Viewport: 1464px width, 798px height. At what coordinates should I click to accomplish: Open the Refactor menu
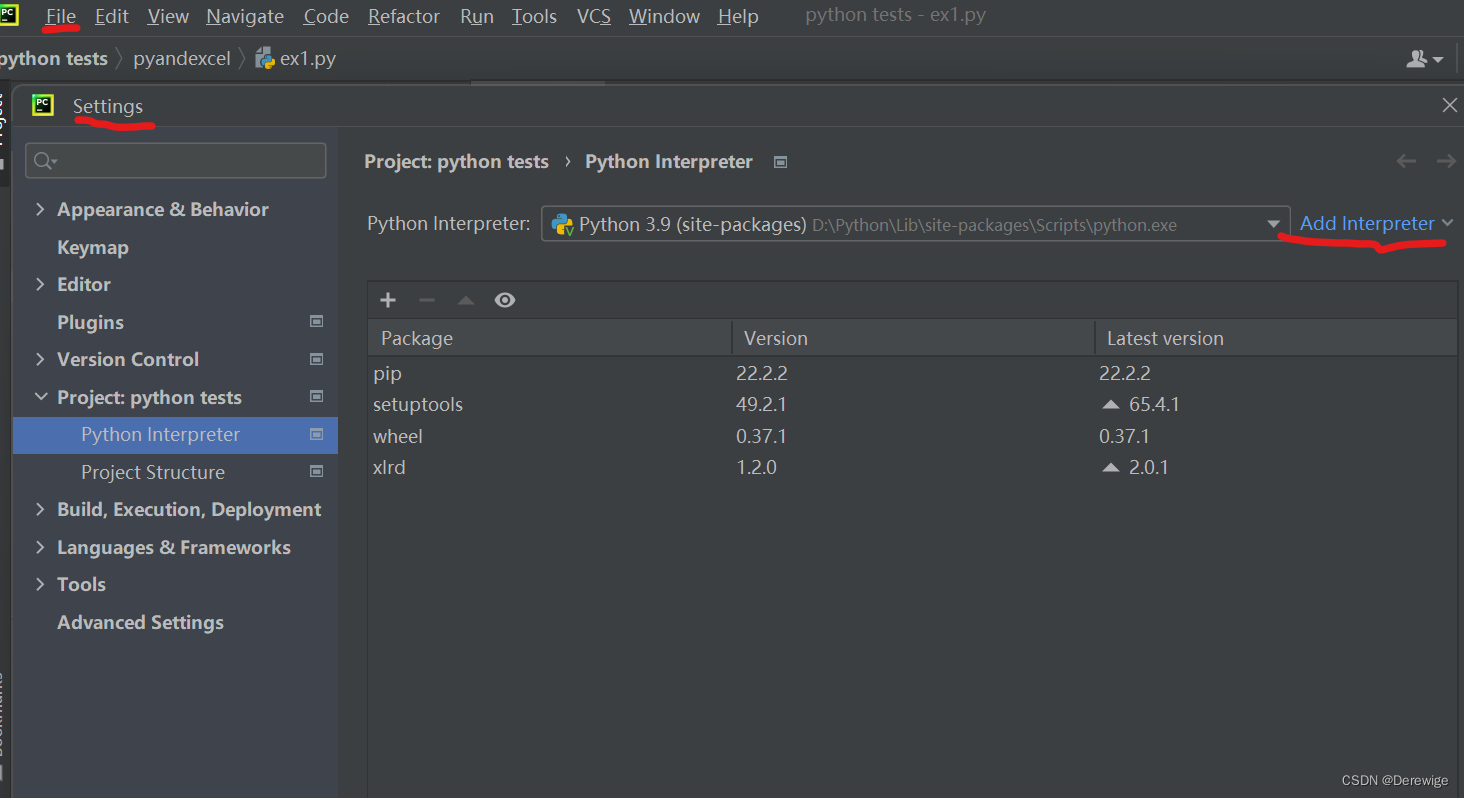[x=404, y=16]
